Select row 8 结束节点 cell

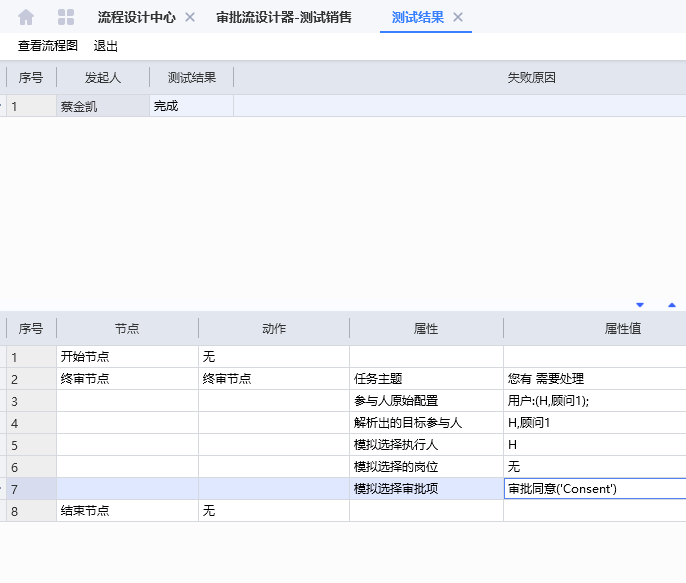(x=127, y=511)
